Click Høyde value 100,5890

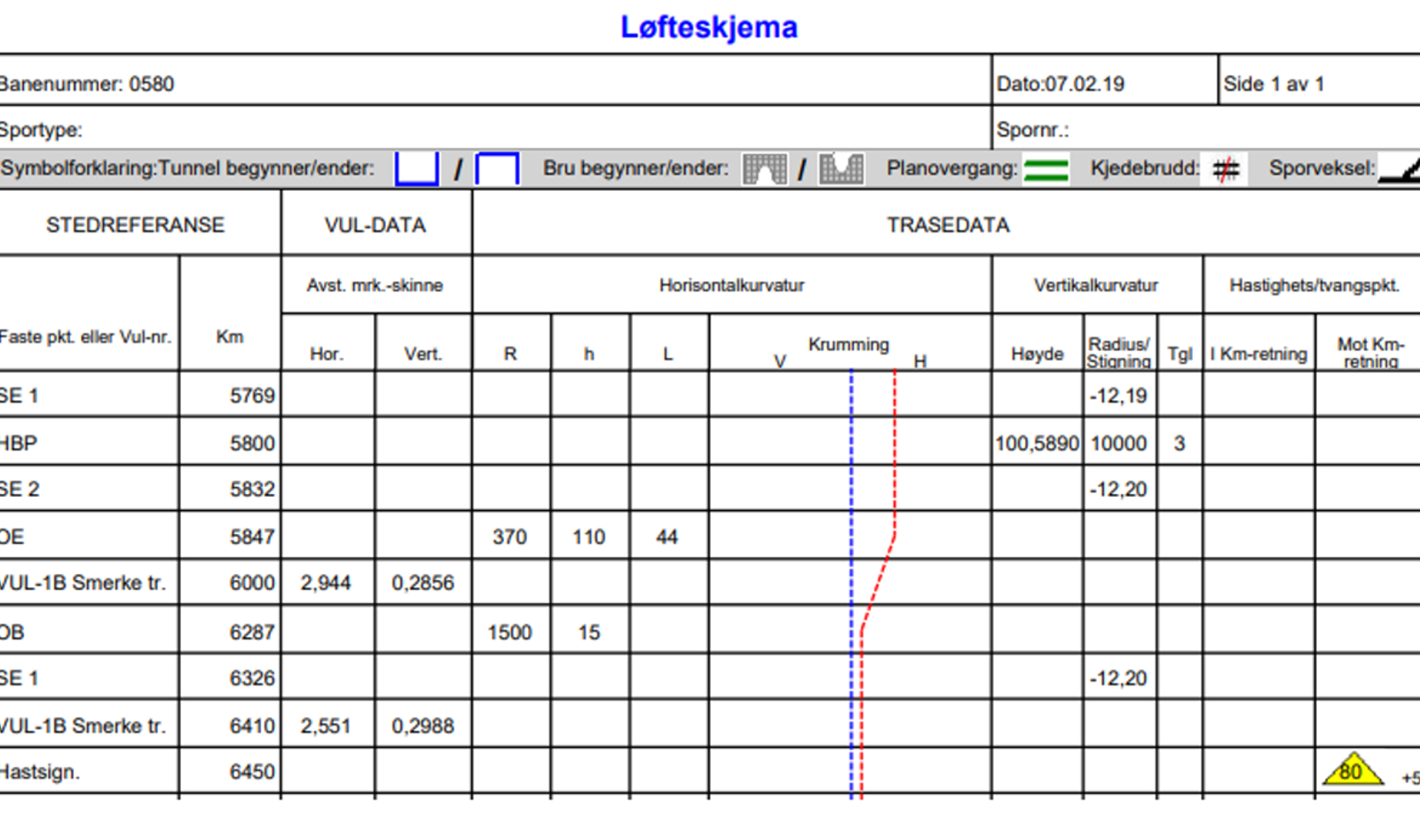(1037, 443)
